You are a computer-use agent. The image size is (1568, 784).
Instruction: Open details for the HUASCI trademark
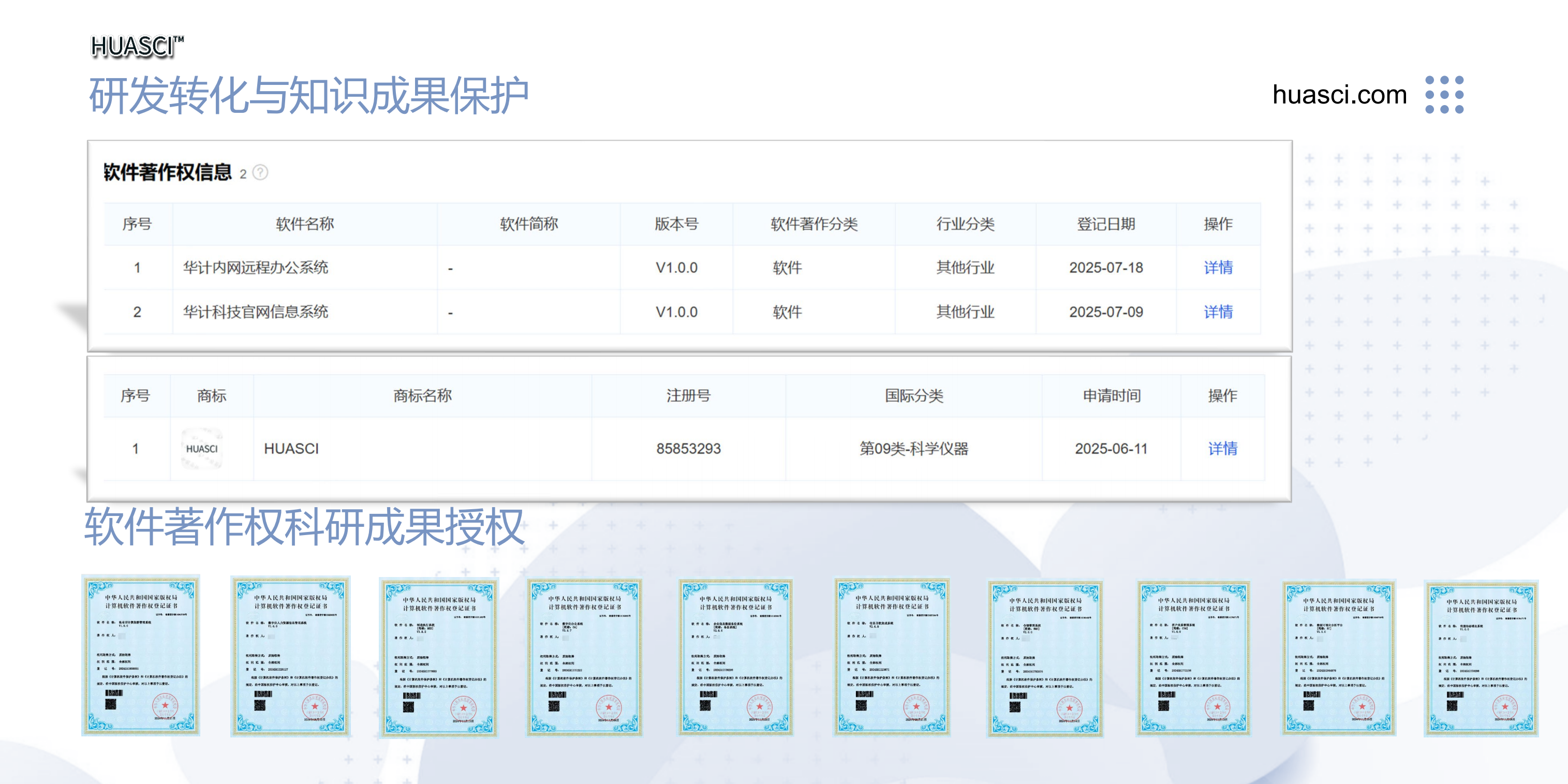coord(1222,449)
